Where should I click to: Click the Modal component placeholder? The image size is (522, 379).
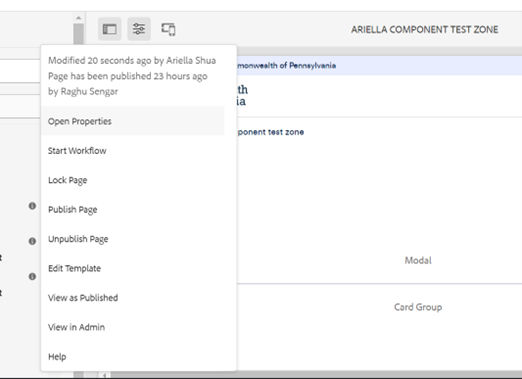point(418,260)
